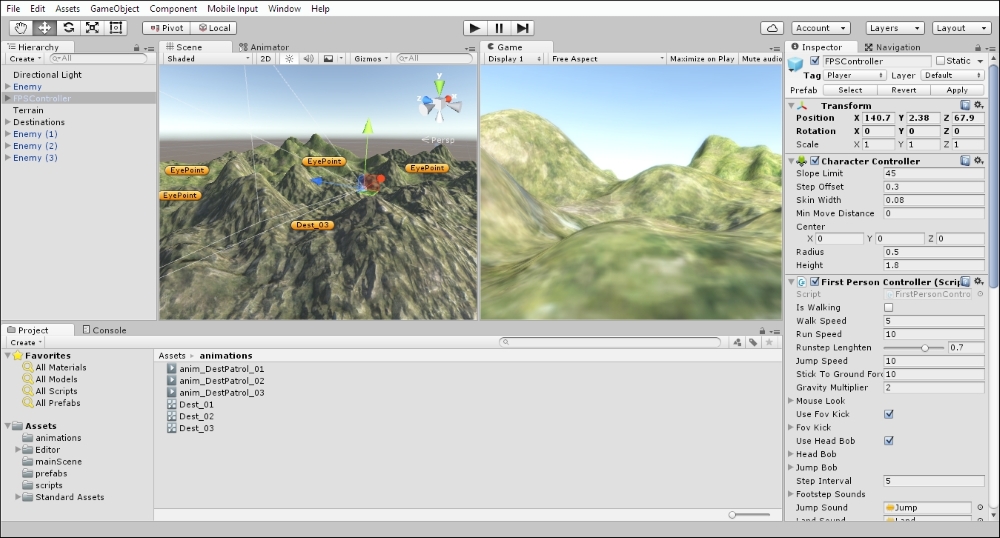Click prefab Revert button

(904, 90)
